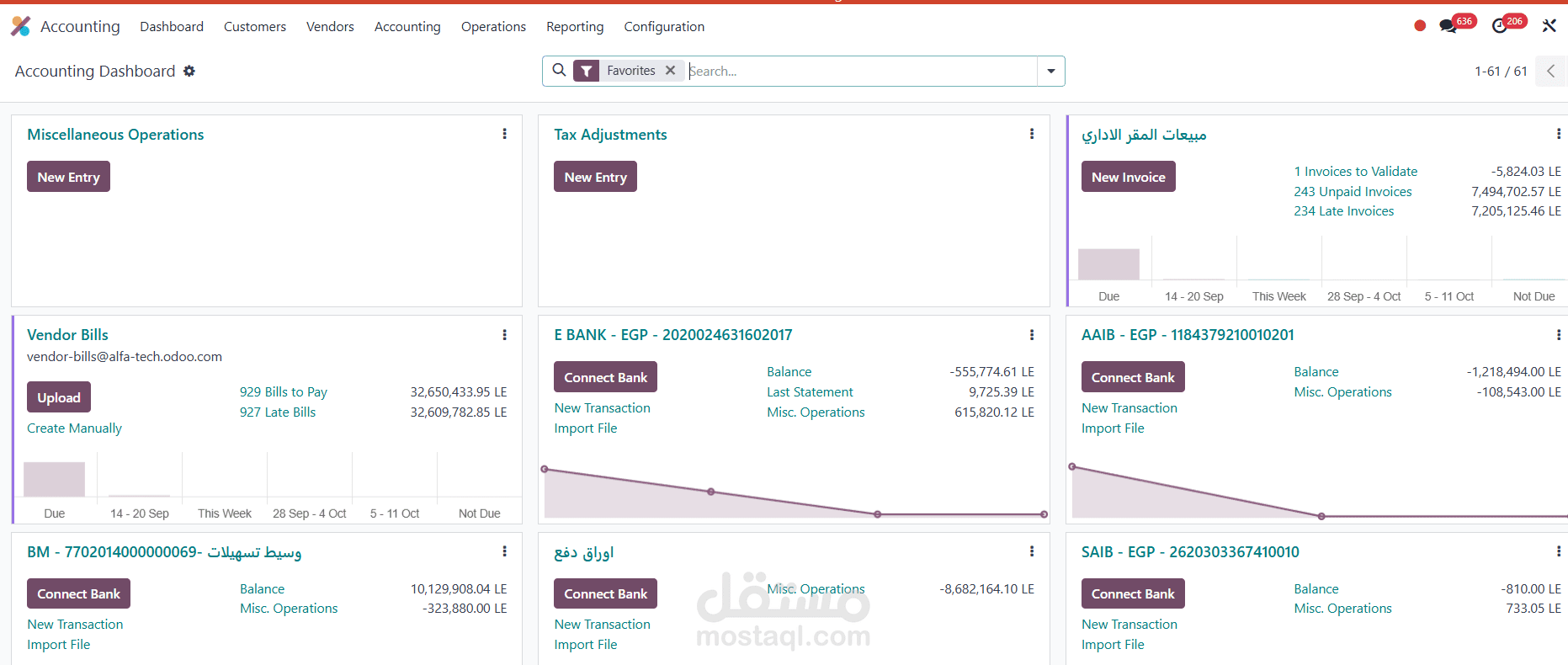Remove the Favorites filter tag
The image size is (1568, 665).
pos(670,71)
